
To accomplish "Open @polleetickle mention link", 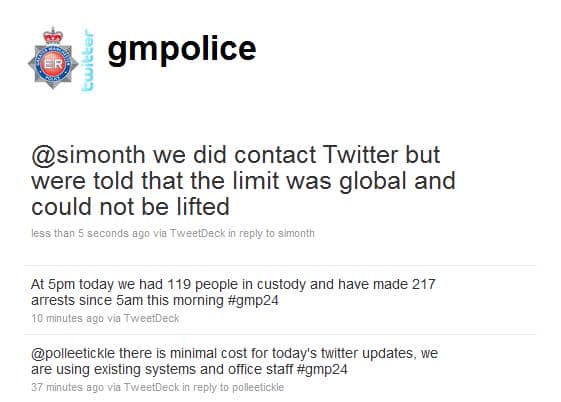I will click(x=73, y=353).
